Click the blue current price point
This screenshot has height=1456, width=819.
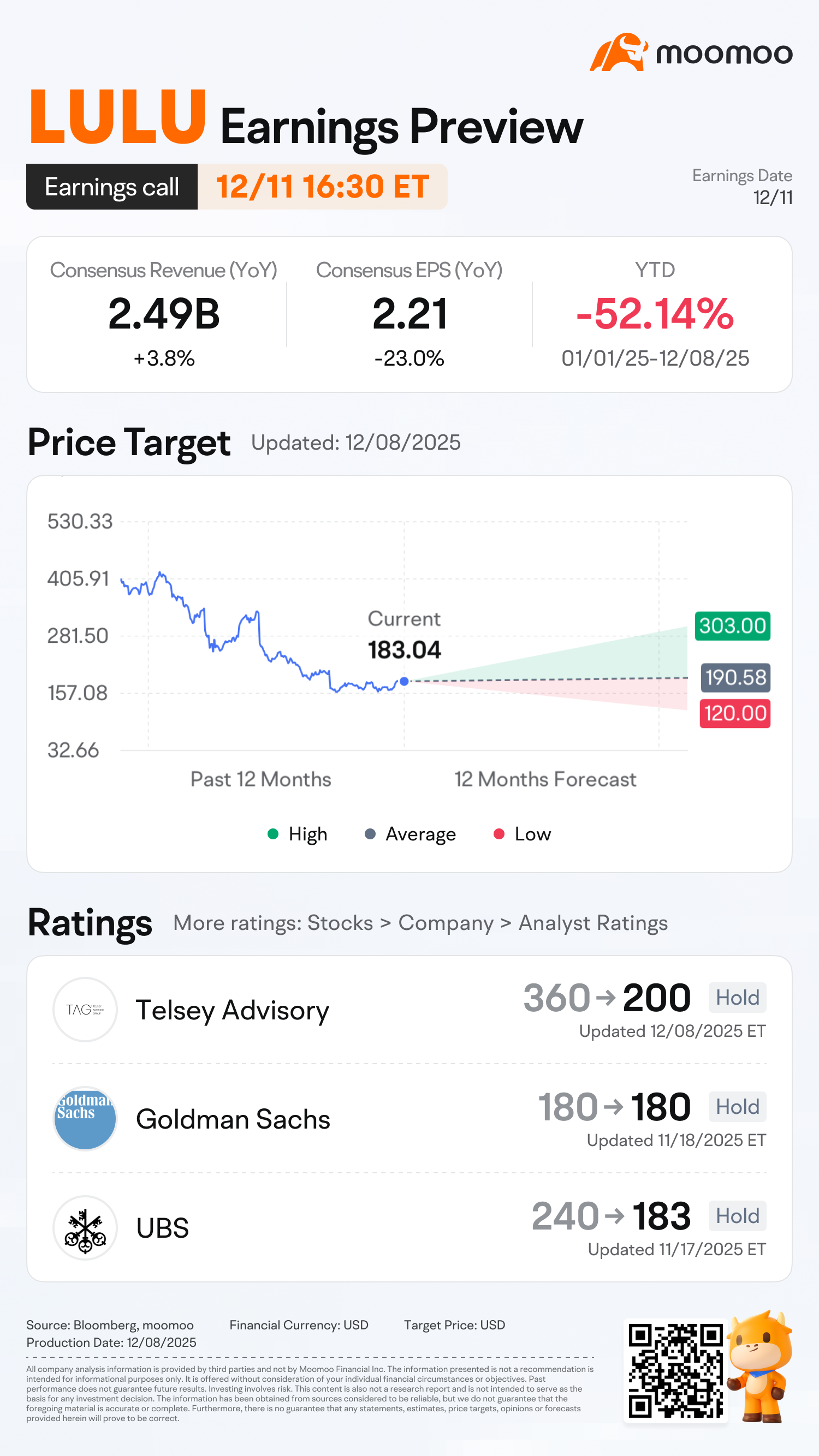point(404,681)
